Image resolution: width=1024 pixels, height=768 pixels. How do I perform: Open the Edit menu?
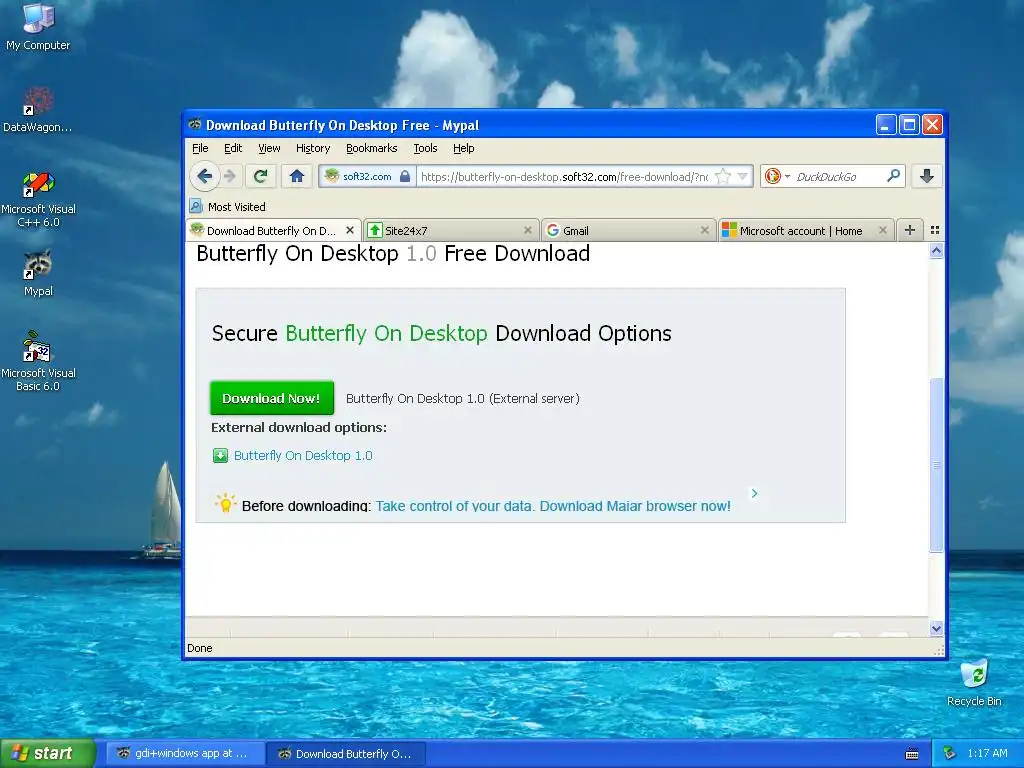tap(233, 148)
